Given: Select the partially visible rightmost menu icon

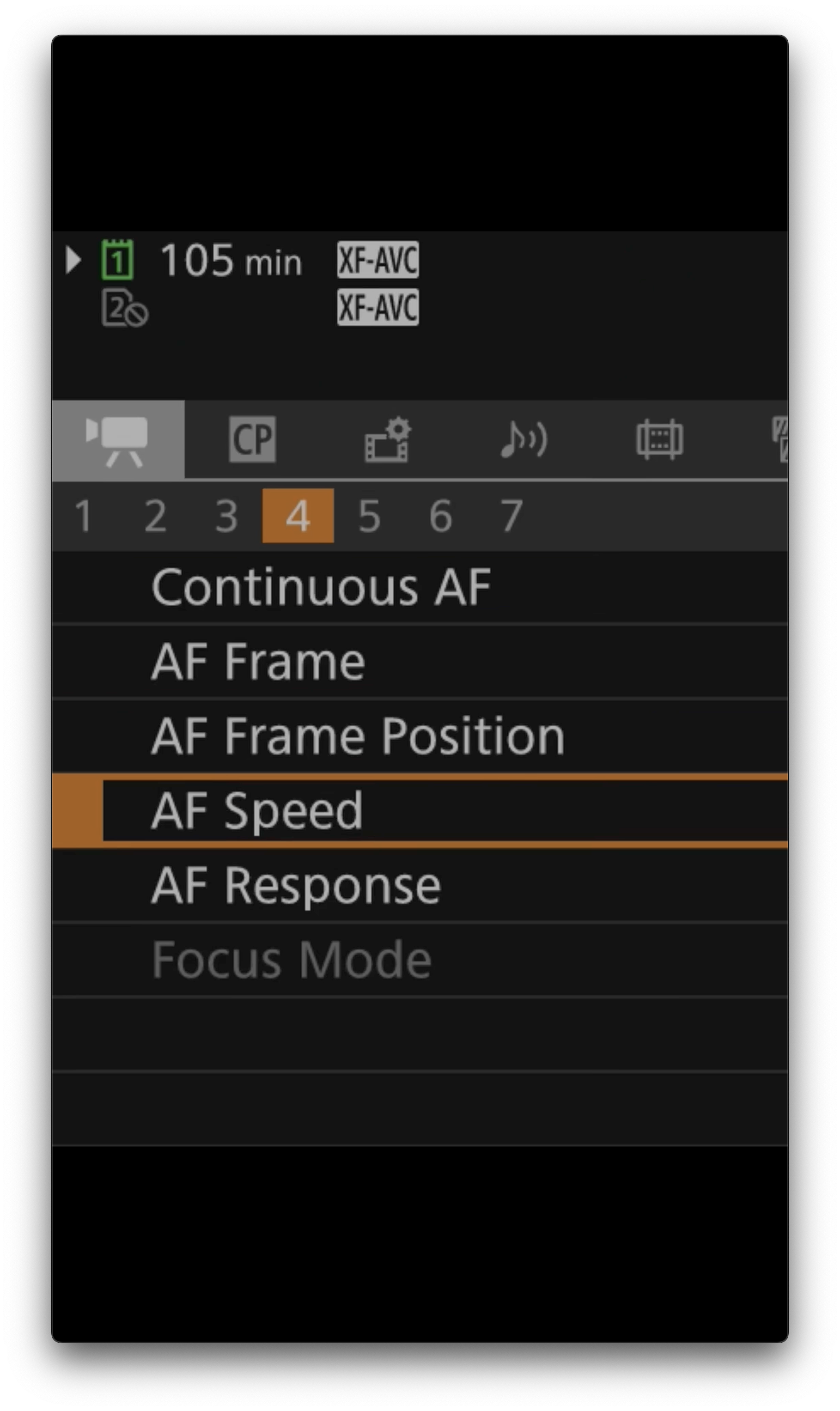Looking at the screenshot, I should [x=780, y=440].
